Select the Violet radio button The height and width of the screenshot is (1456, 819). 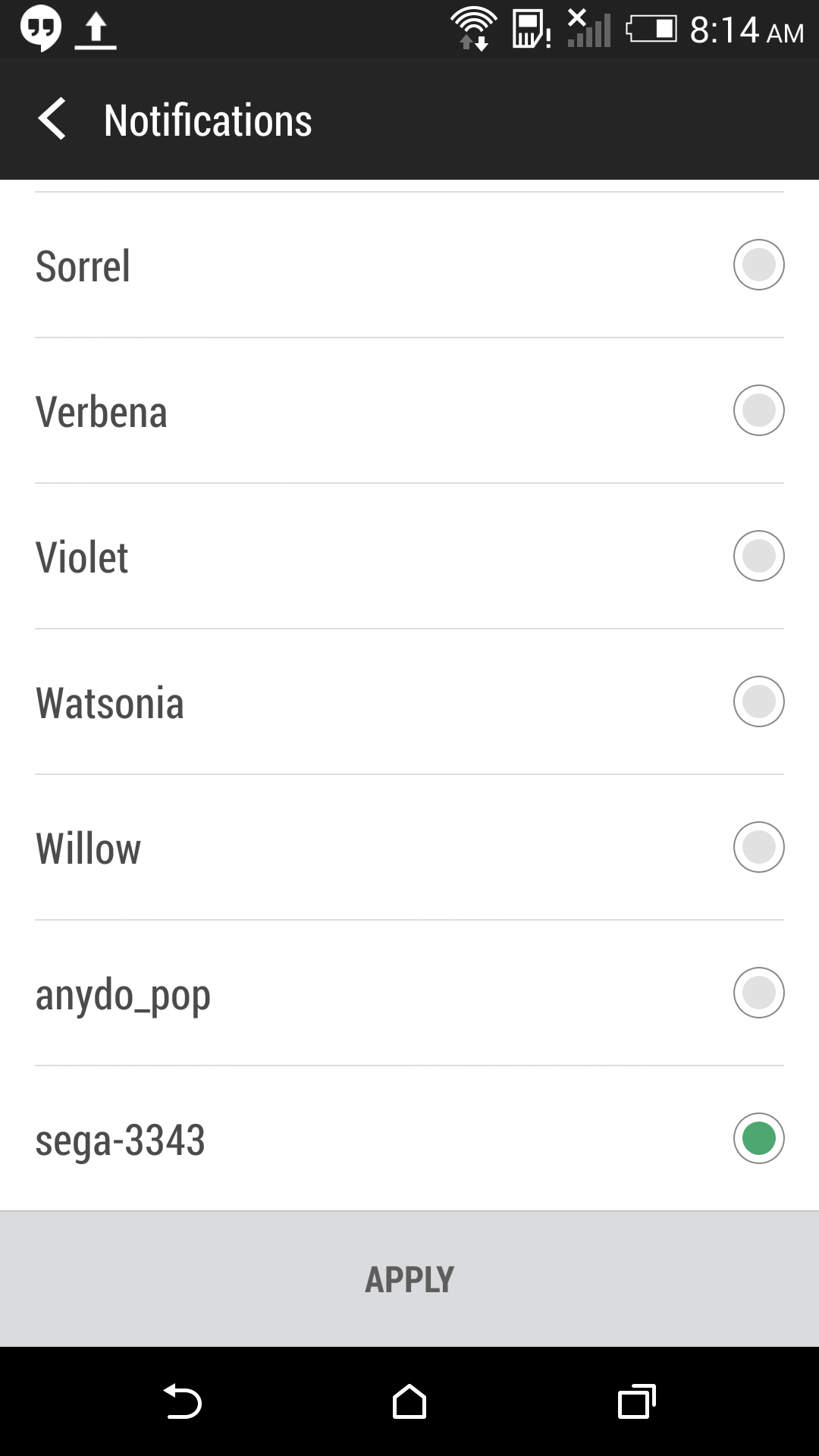click(x=758, y=556)
